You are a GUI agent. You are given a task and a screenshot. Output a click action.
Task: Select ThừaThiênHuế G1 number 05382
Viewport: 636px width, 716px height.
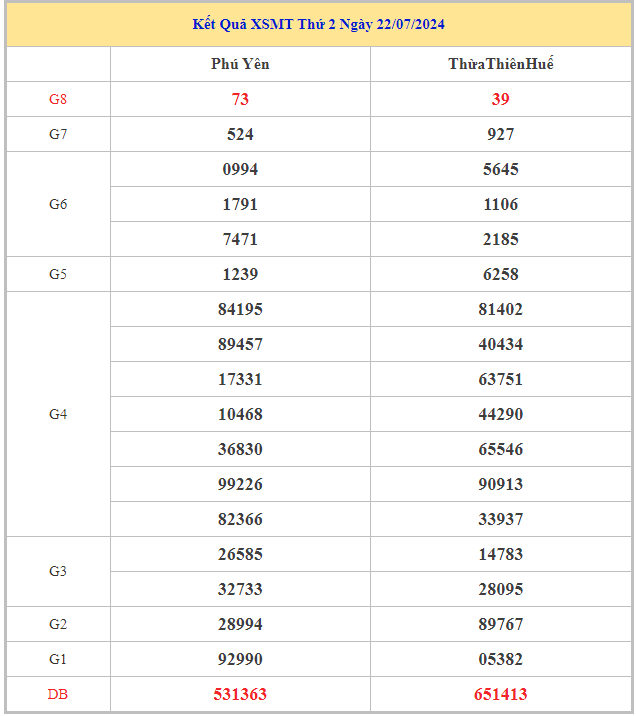[500, 659]
